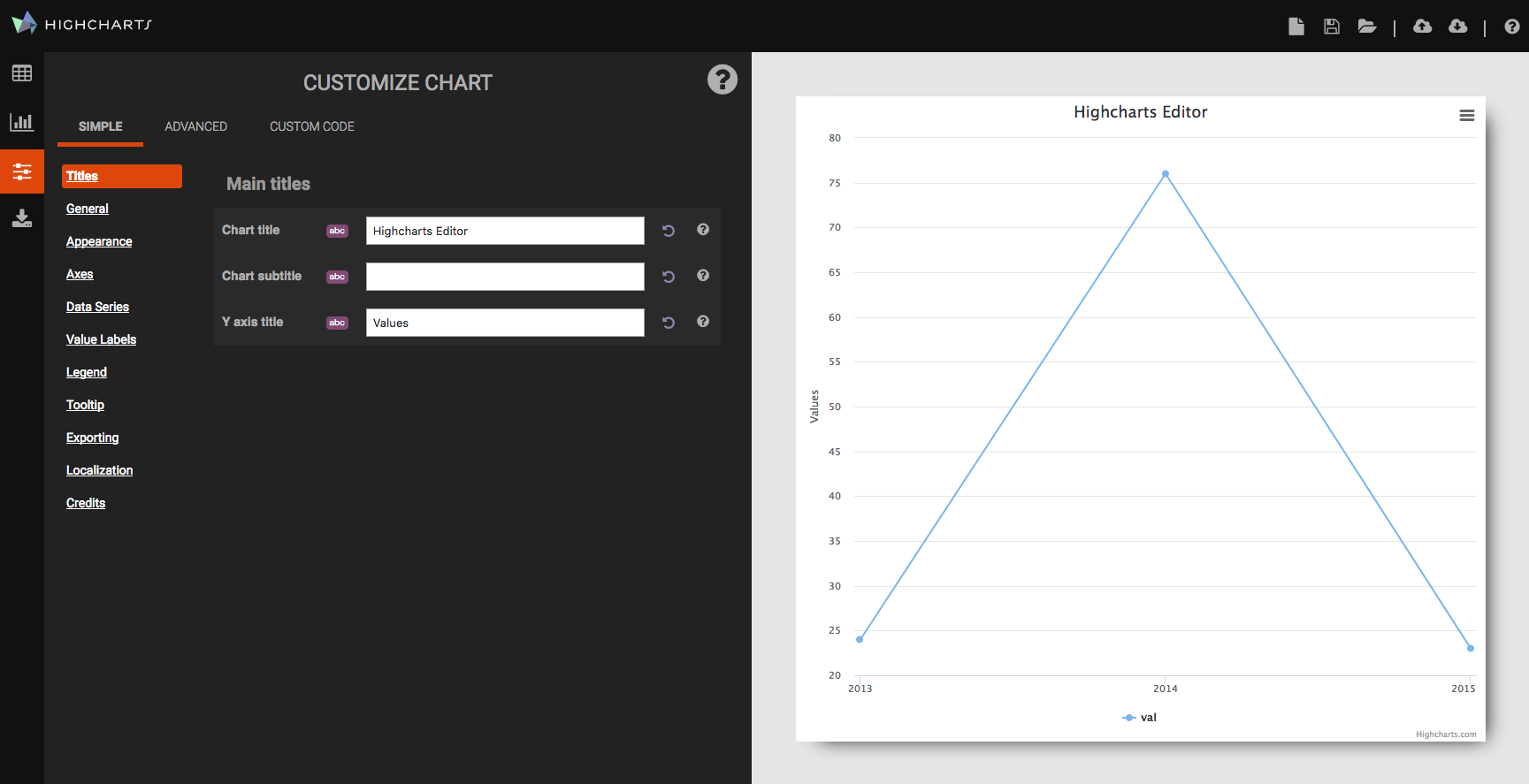Screen dimensions: 1529x784
Task: Open the Localization section
Action: [99, 470]
